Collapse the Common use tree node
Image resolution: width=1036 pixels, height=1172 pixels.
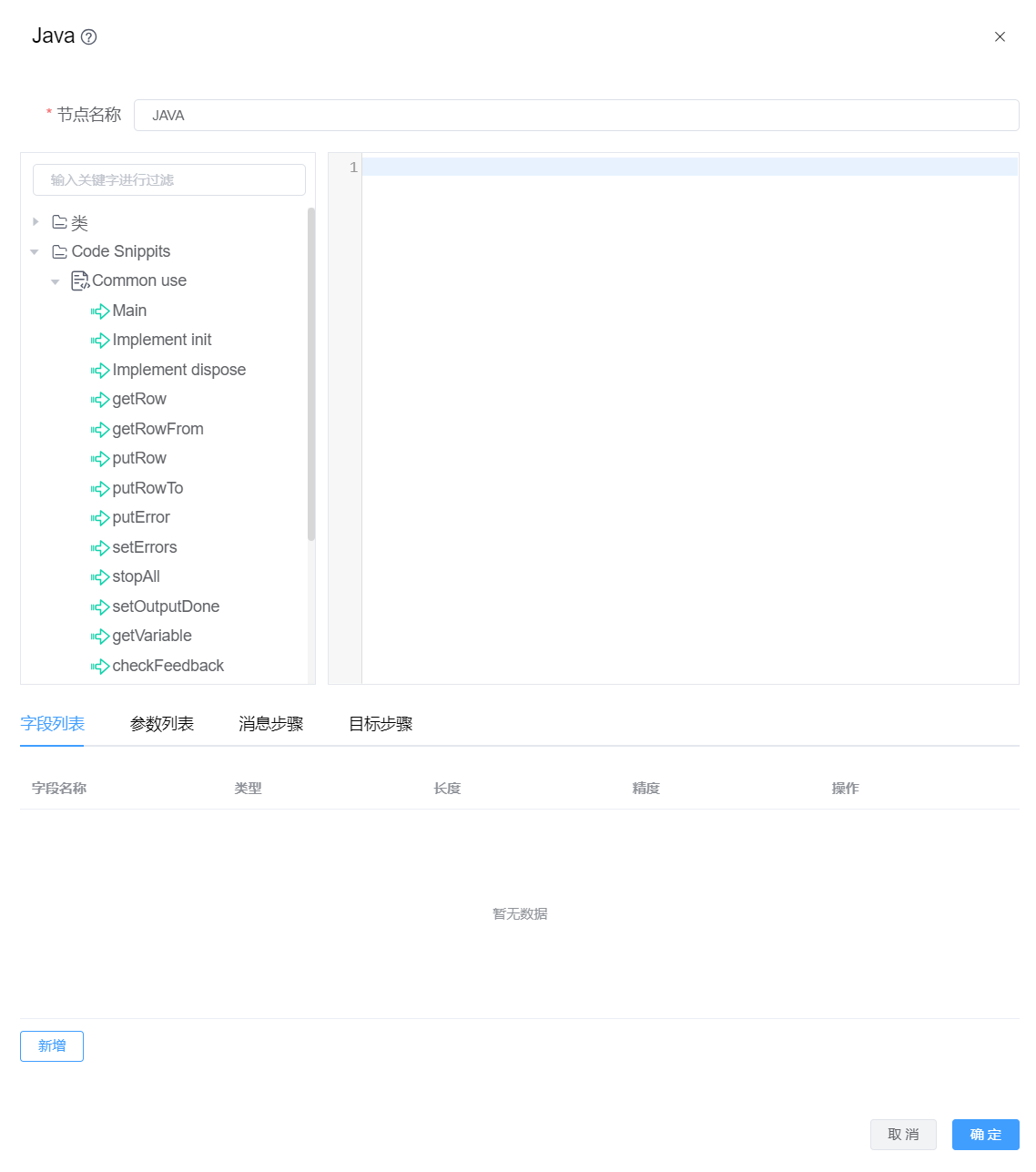click(x=56, y=281)
